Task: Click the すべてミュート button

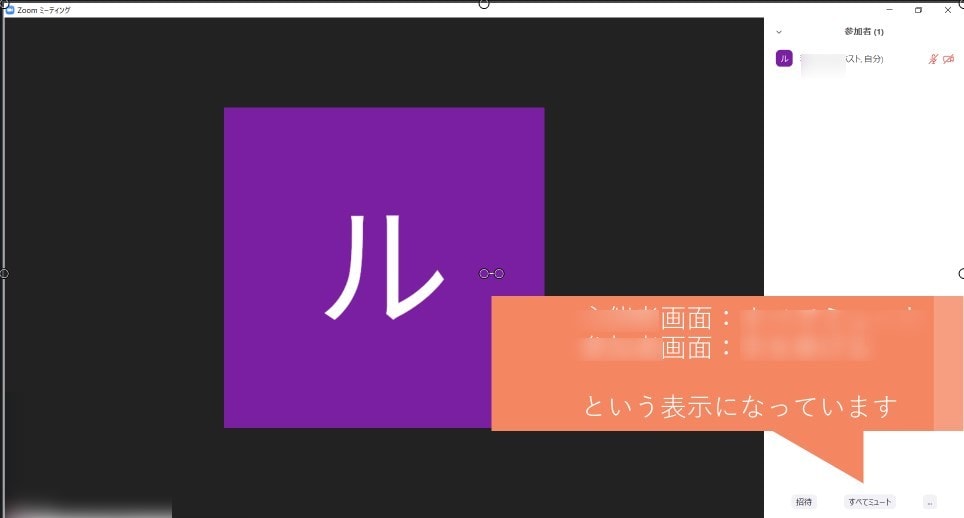Action: click(x=869, y=502)
